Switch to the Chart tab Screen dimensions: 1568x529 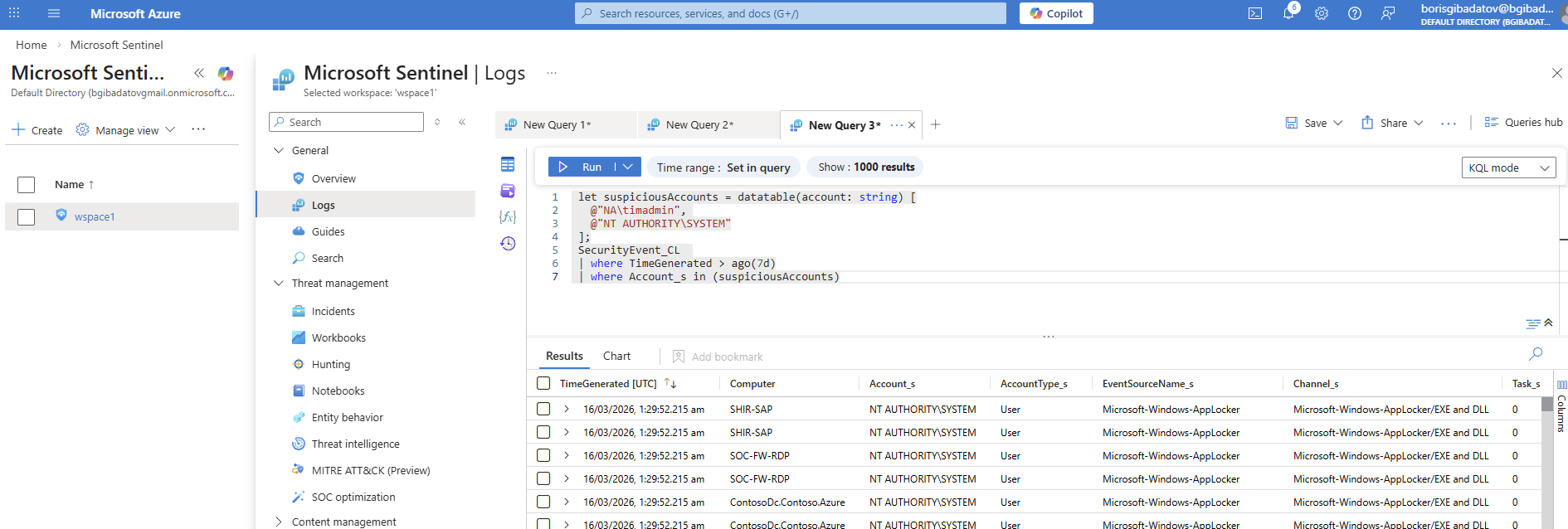616,356
